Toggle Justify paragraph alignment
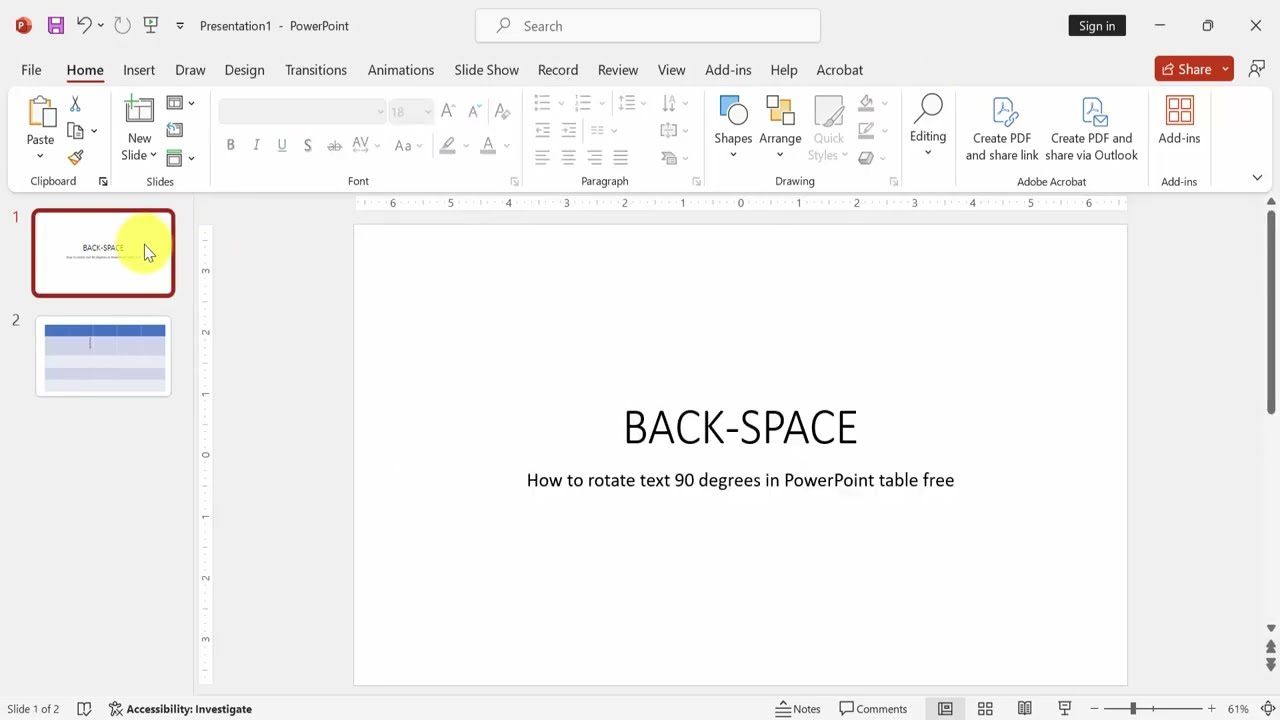 pos(620,157)
